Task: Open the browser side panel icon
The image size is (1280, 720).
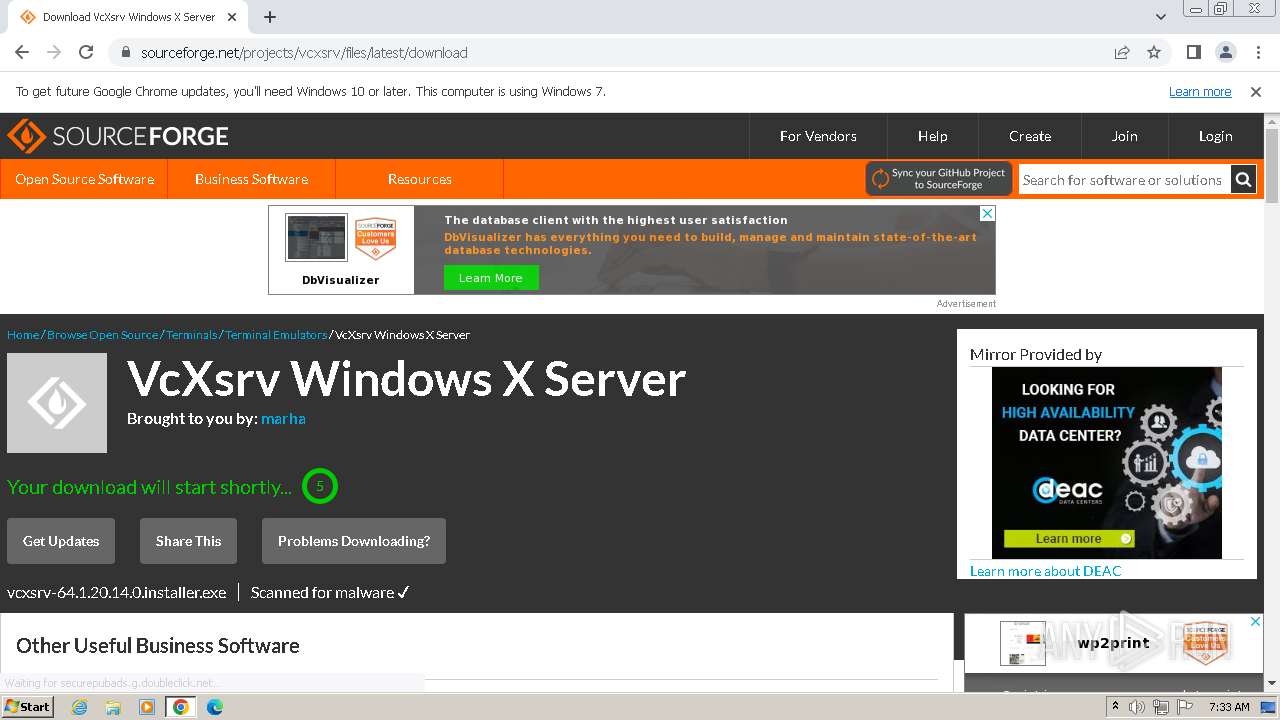Action: coord(1194,53)
